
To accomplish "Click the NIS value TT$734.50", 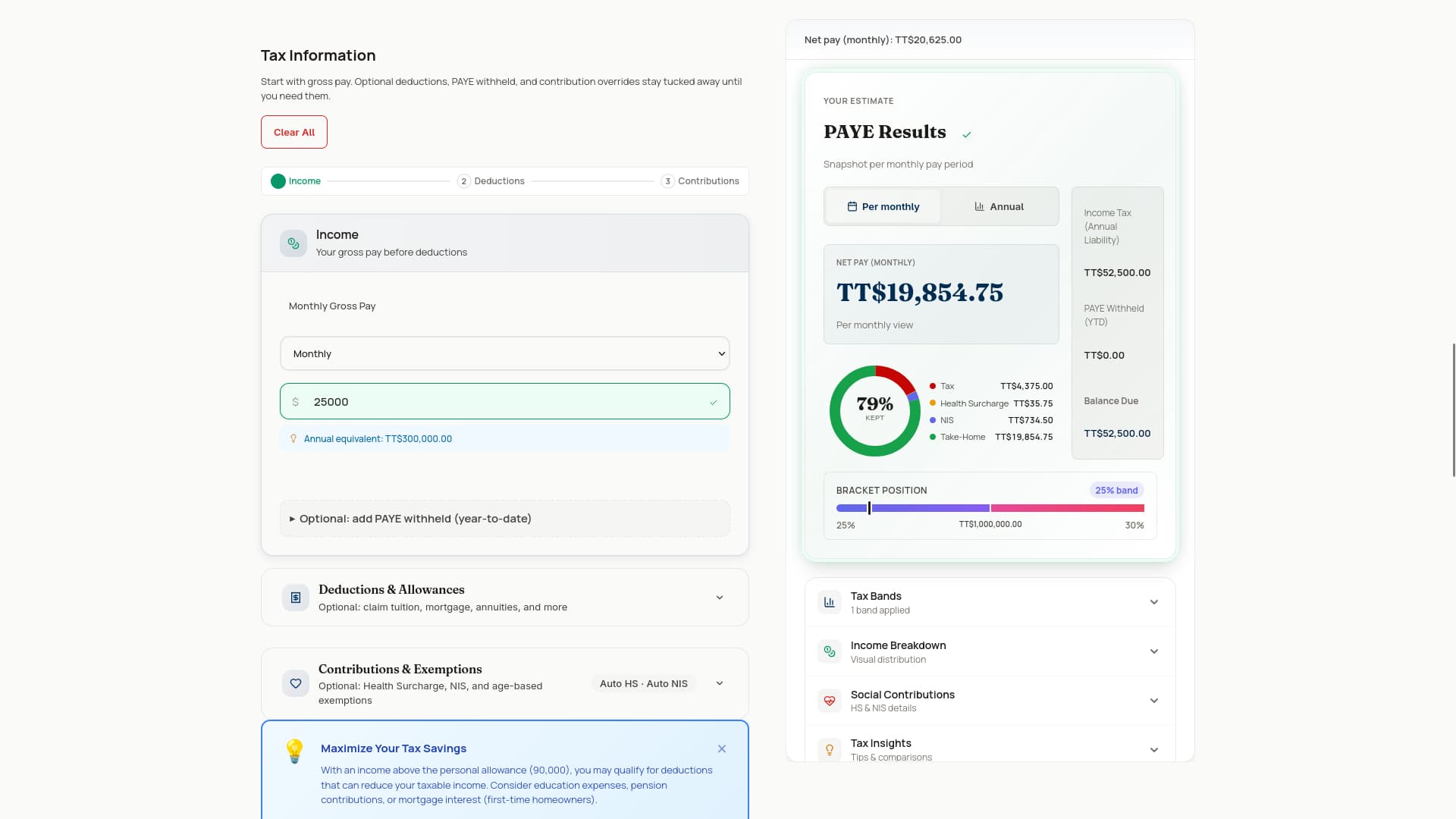I will click(1030, 420).
